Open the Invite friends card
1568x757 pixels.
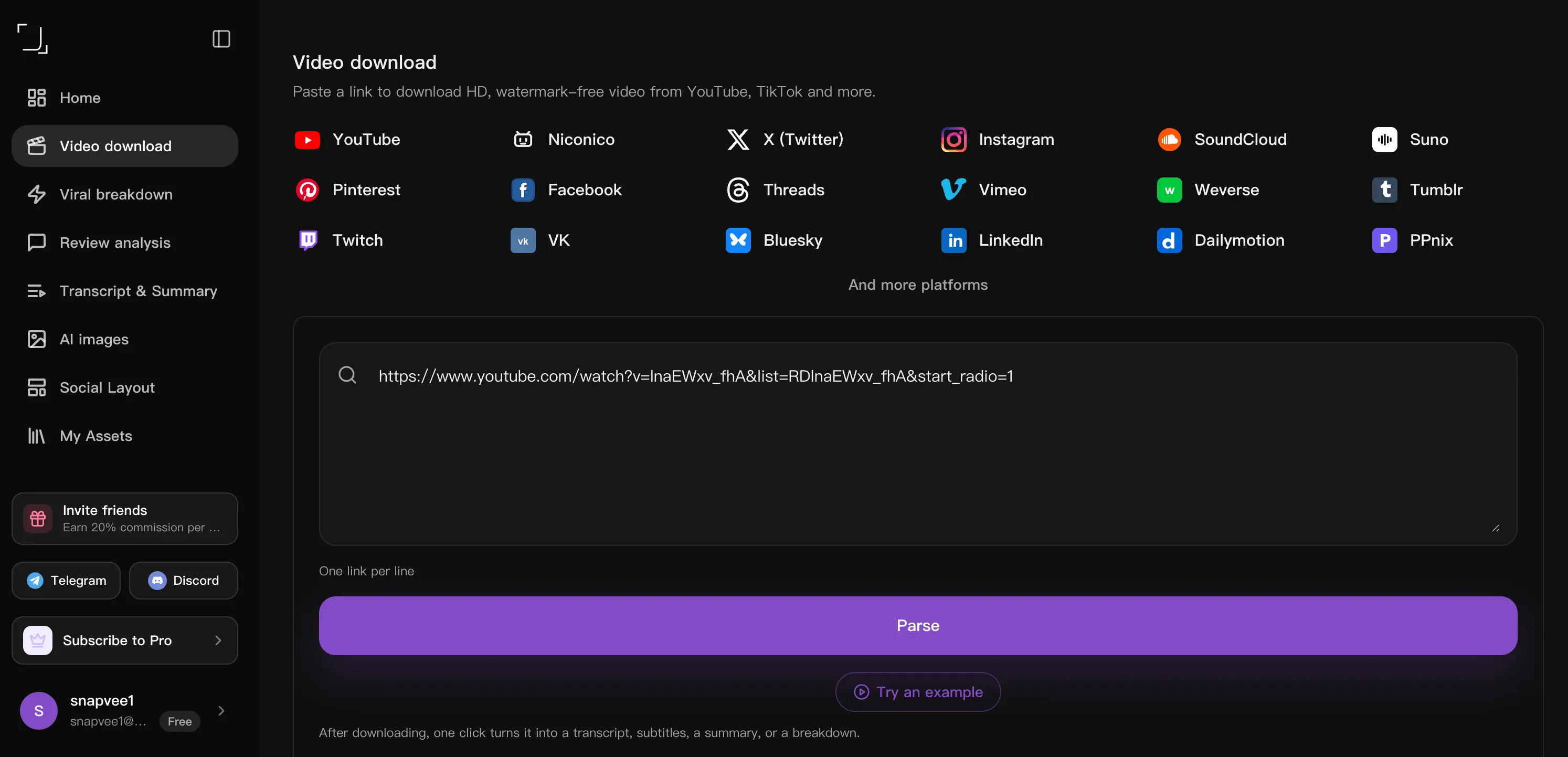tap(124, 518)
